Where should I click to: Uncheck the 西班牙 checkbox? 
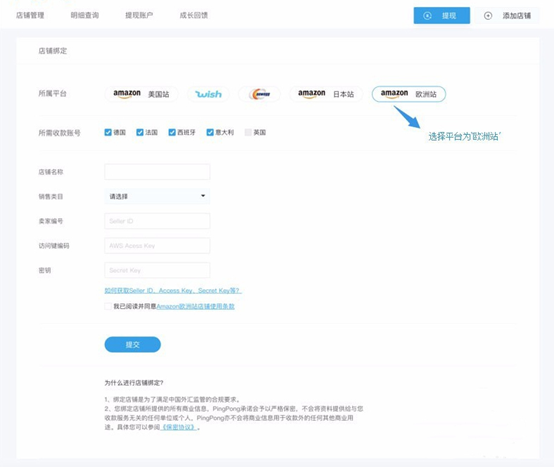tap(172, 132)
